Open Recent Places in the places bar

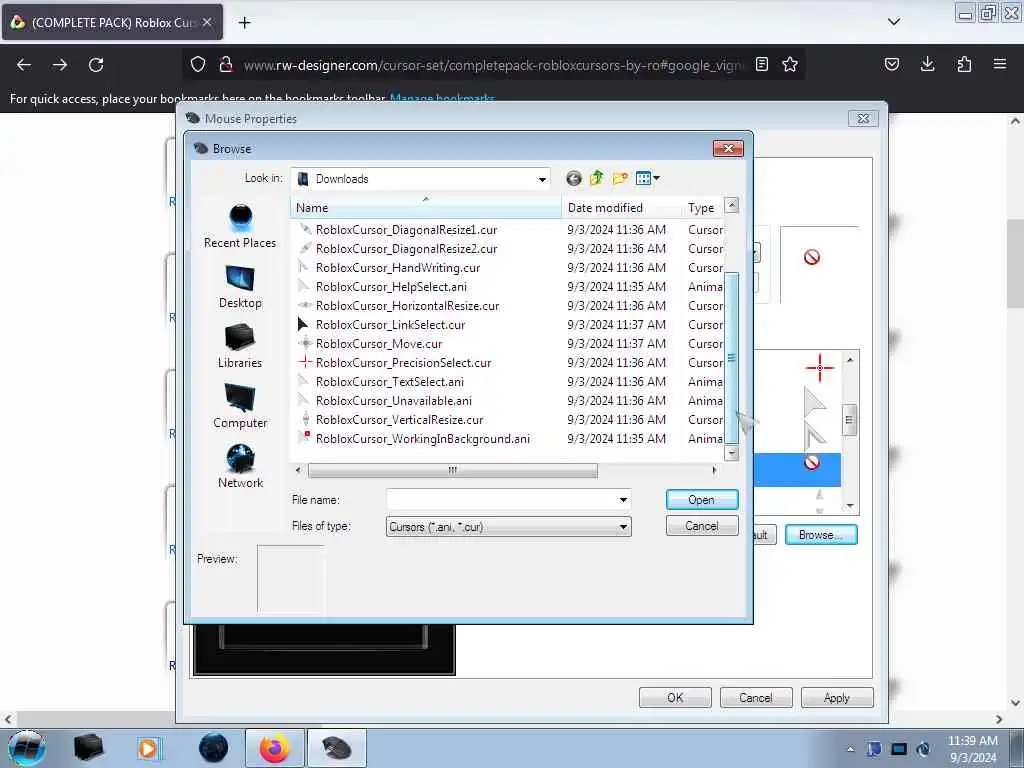click(x=240, y=226)
